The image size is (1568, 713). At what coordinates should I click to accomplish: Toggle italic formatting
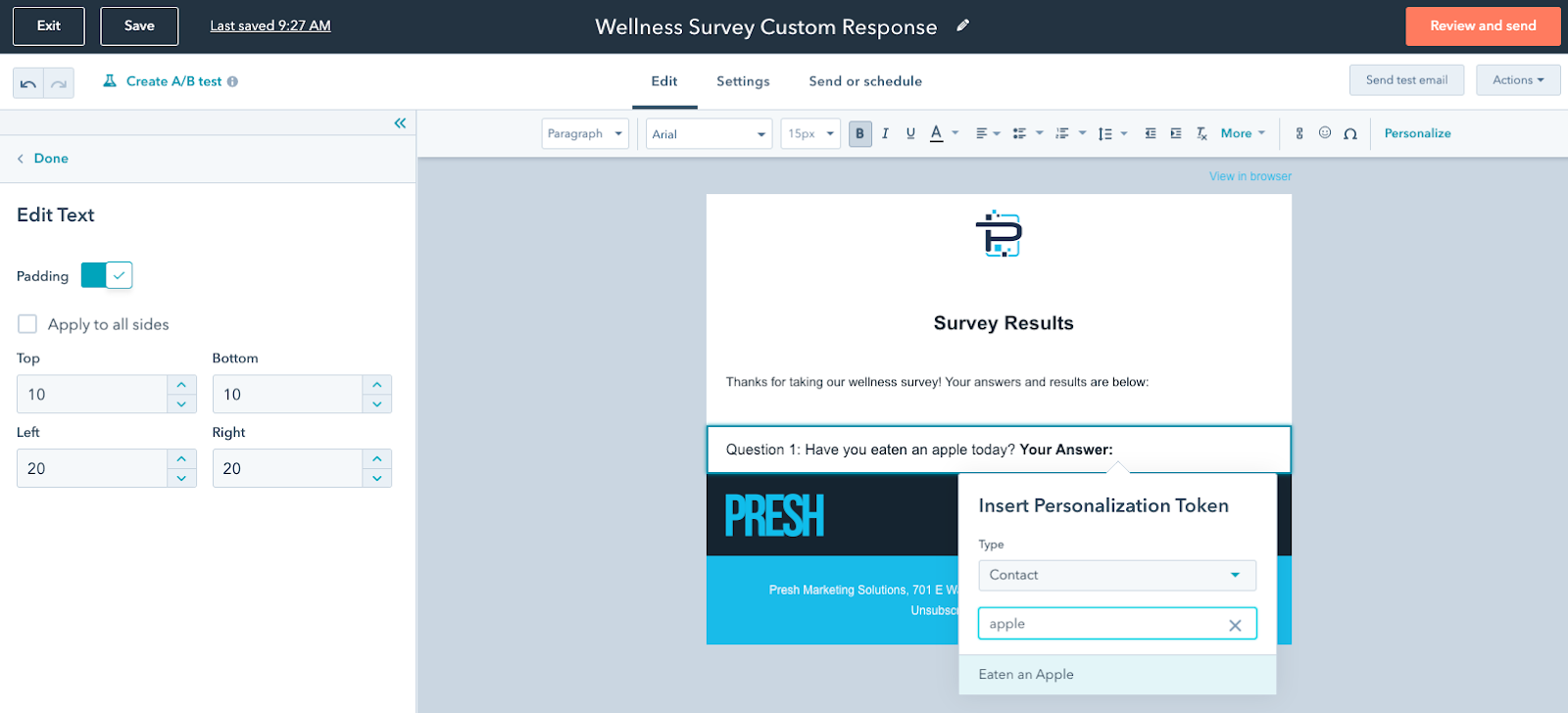[x=885, y=133]
